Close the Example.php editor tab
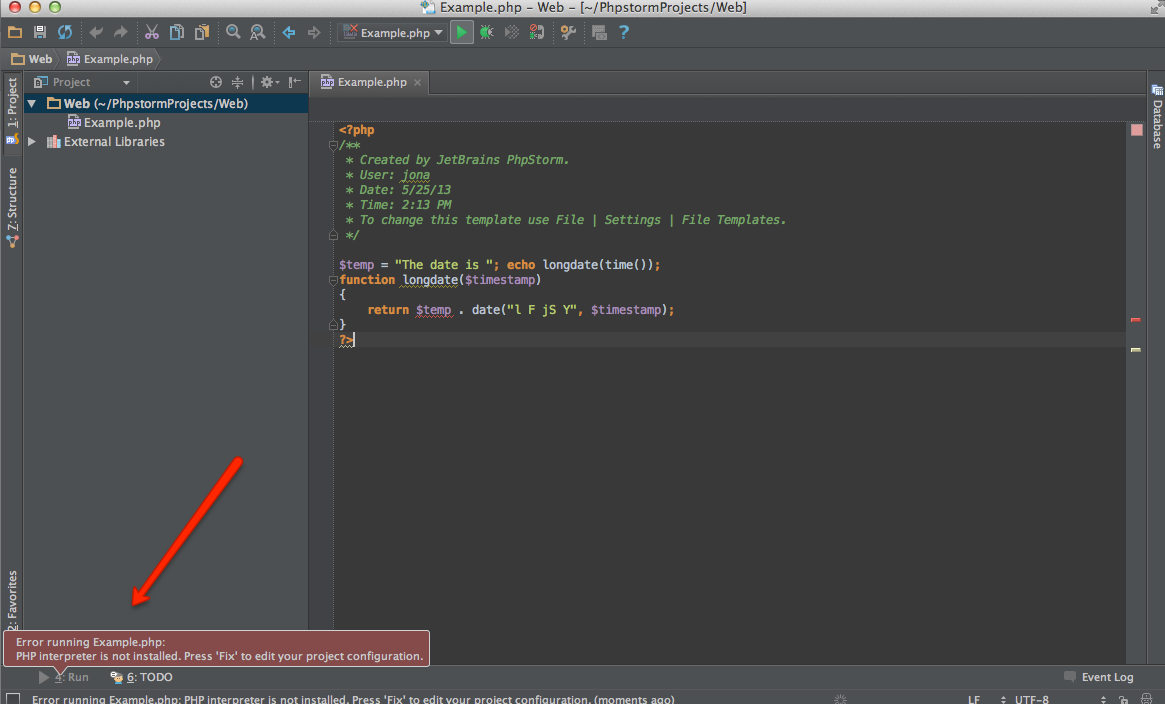 coord(418,82)
